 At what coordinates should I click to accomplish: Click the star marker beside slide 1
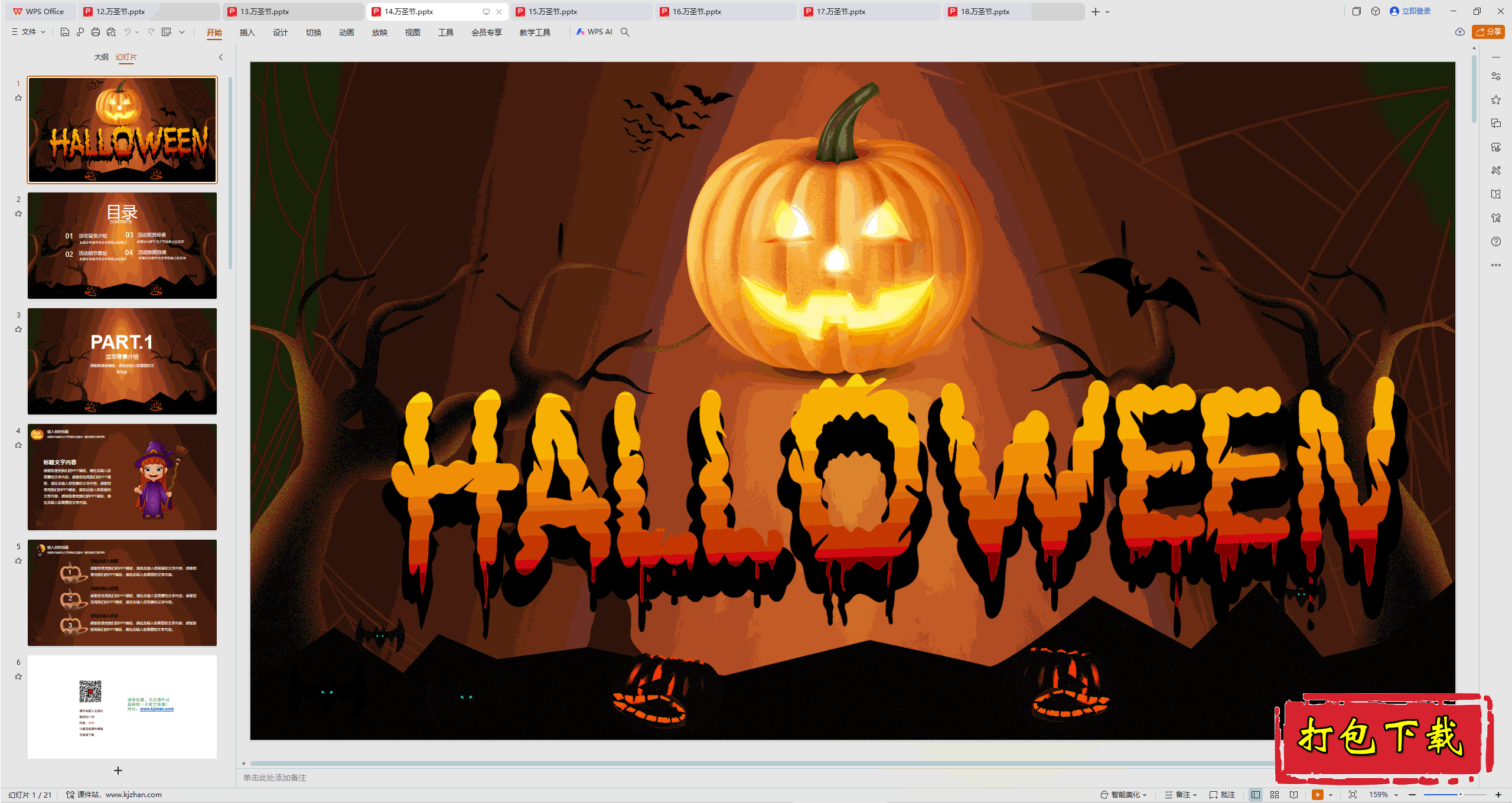click(x=18, y=98)
